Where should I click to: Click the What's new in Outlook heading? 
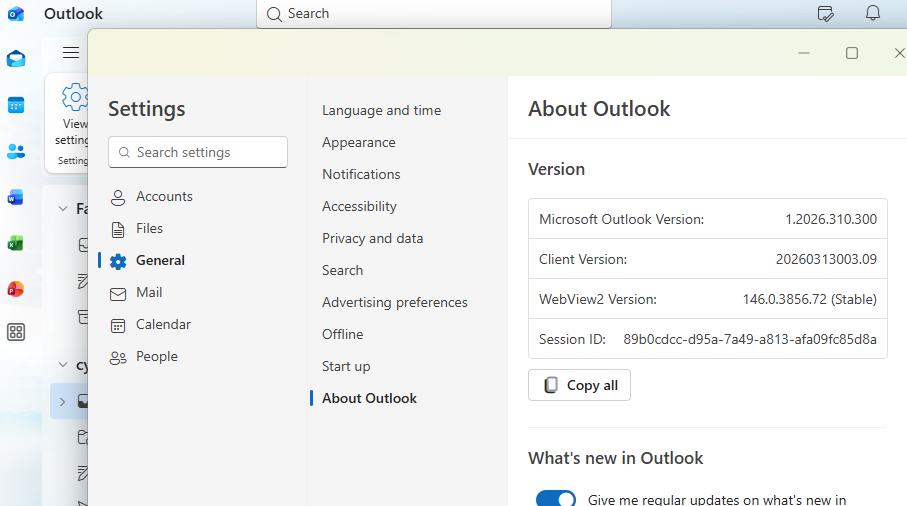615,458
